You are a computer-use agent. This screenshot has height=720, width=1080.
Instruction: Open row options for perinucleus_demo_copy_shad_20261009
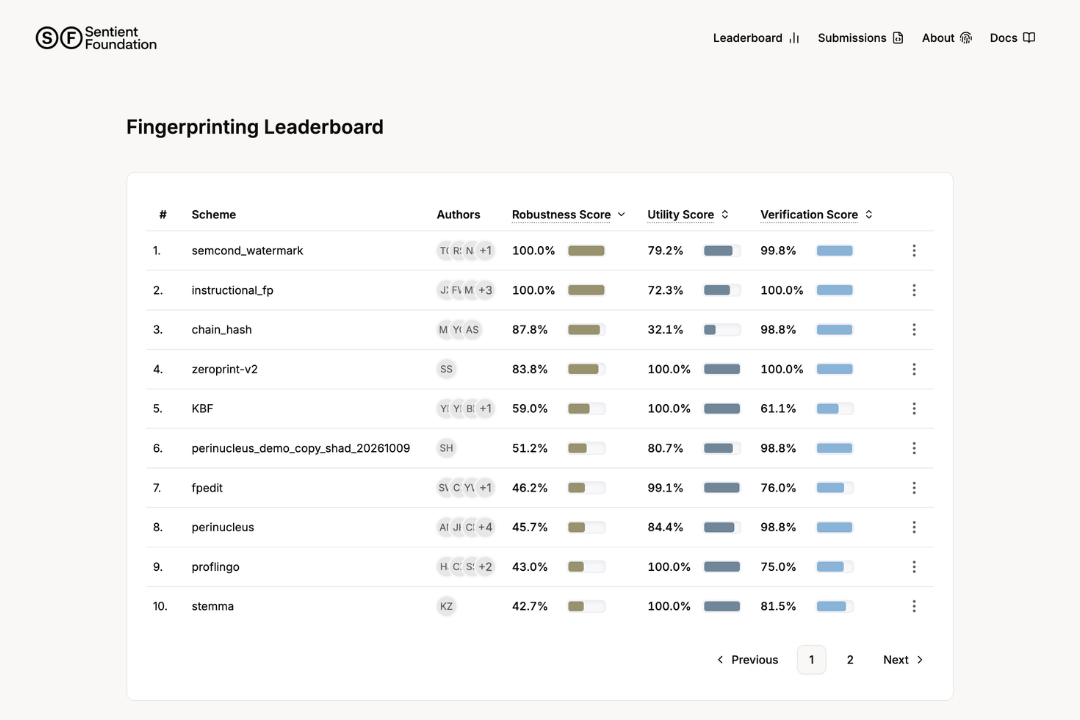click(x=914, y=449)
